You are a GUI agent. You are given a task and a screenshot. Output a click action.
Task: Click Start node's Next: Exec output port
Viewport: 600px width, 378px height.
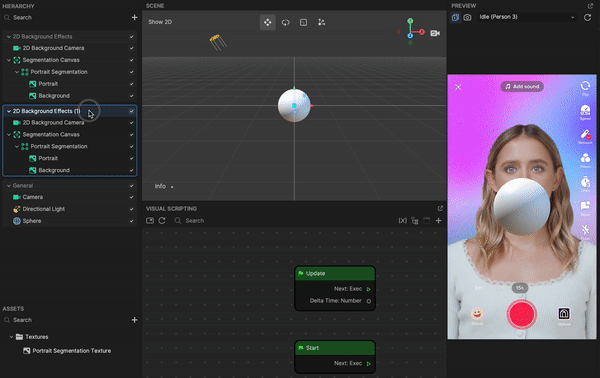click(x=368, y=364)
